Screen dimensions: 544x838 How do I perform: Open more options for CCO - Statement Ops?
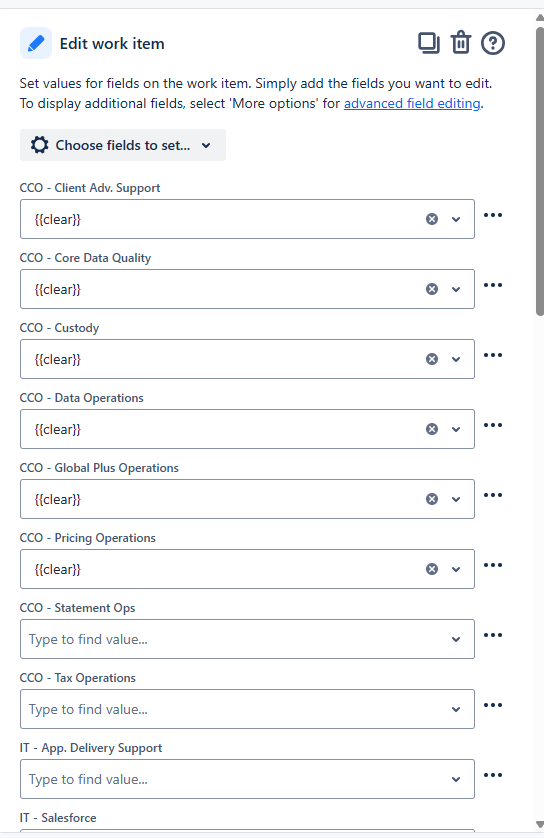pyautogui.click(x=493, y=635)
